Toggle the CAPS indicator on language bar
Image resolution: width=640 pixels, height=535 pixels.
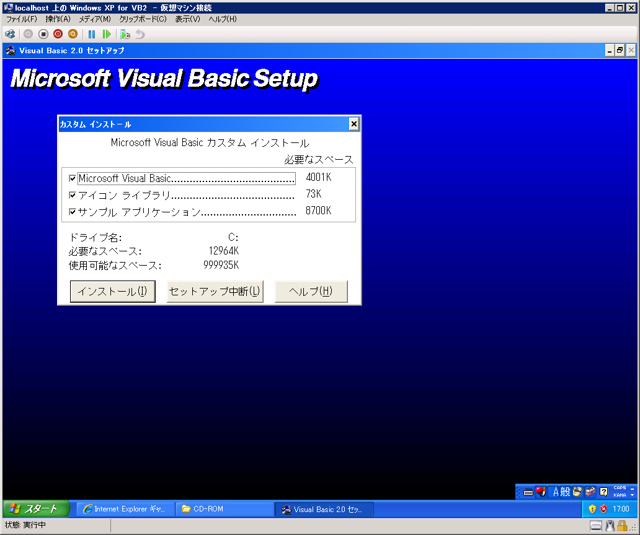click(620, 488)
